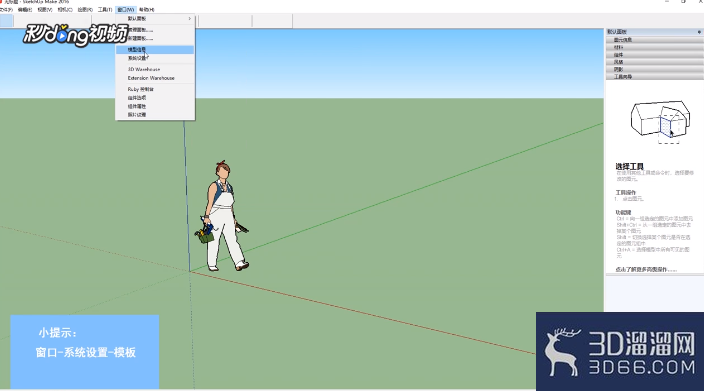Expand the 风格 panel section

coord(655,62)
